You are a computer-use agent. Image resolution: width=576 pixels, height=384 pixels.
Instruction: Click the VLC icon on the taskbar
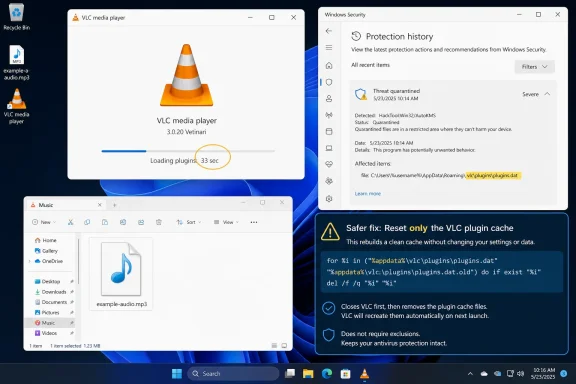click(x=364, y=373)
